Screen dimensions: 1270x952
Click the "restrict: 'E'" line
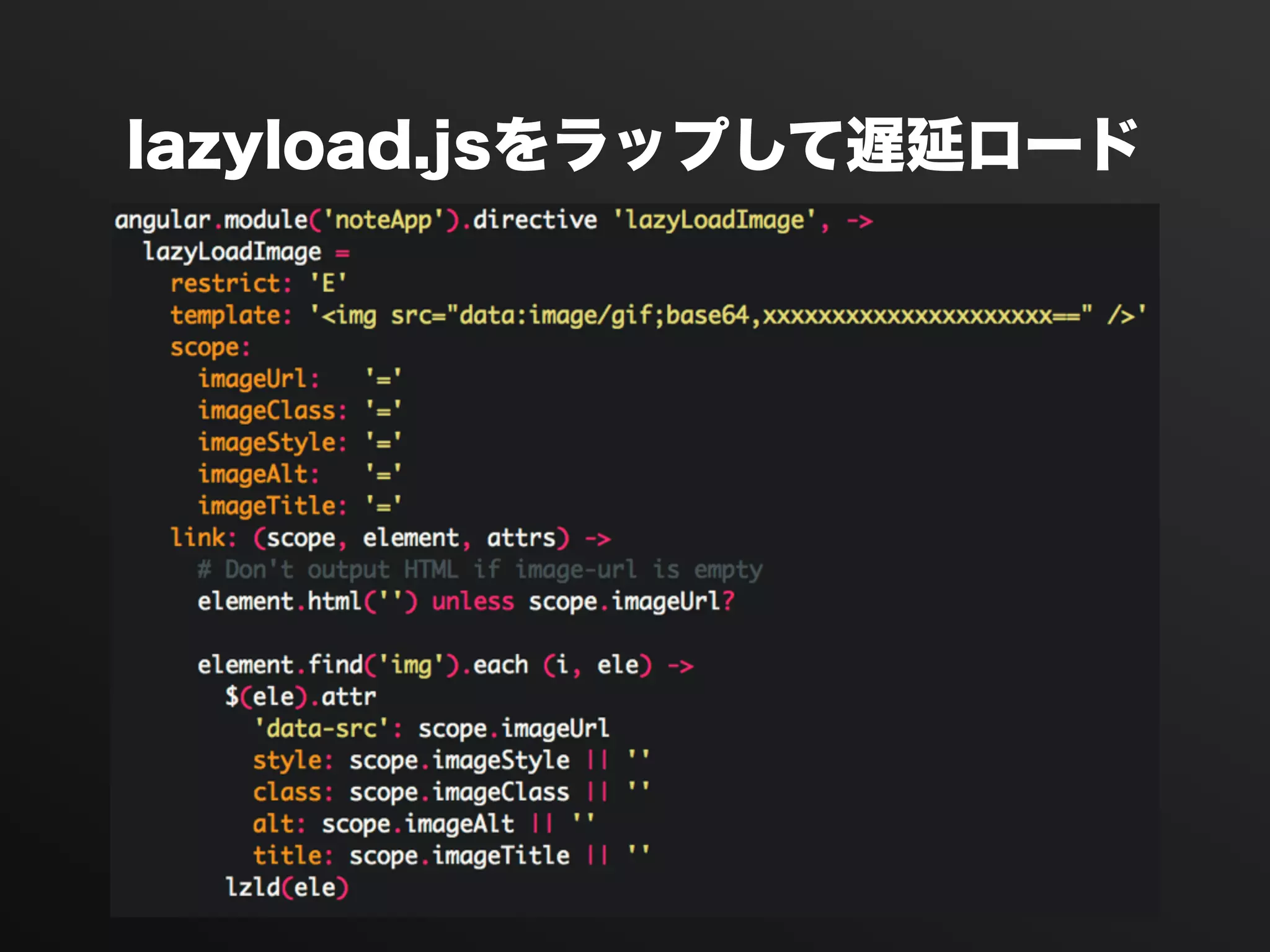pyautogui.click(x=259, y=284)
